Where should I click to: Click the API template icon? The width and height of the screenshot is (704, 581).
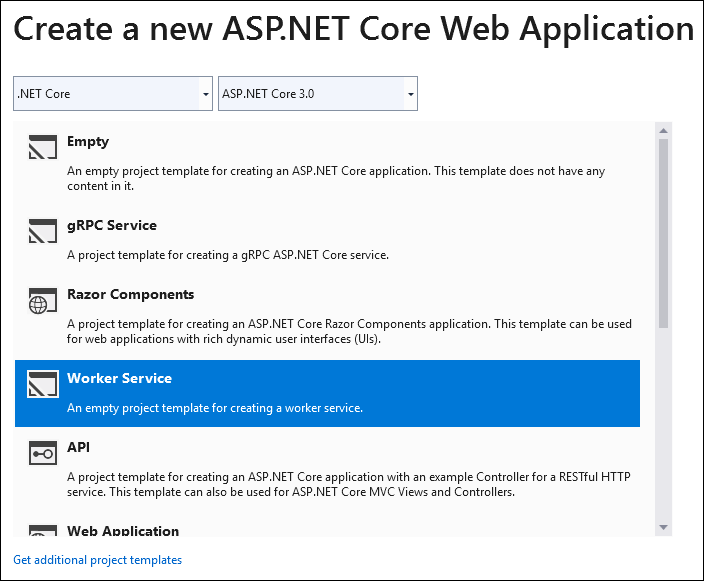pos(43,453)
